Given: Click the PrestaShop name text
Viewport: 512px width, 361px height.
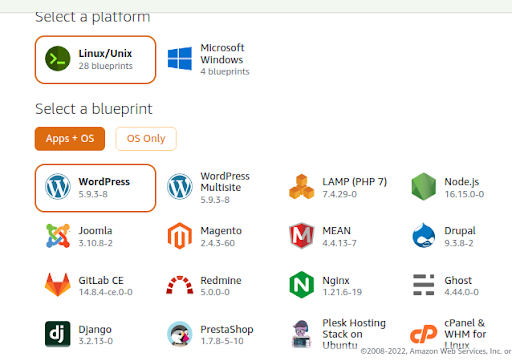Looking at the screenshot, I should tap(227, 329).
